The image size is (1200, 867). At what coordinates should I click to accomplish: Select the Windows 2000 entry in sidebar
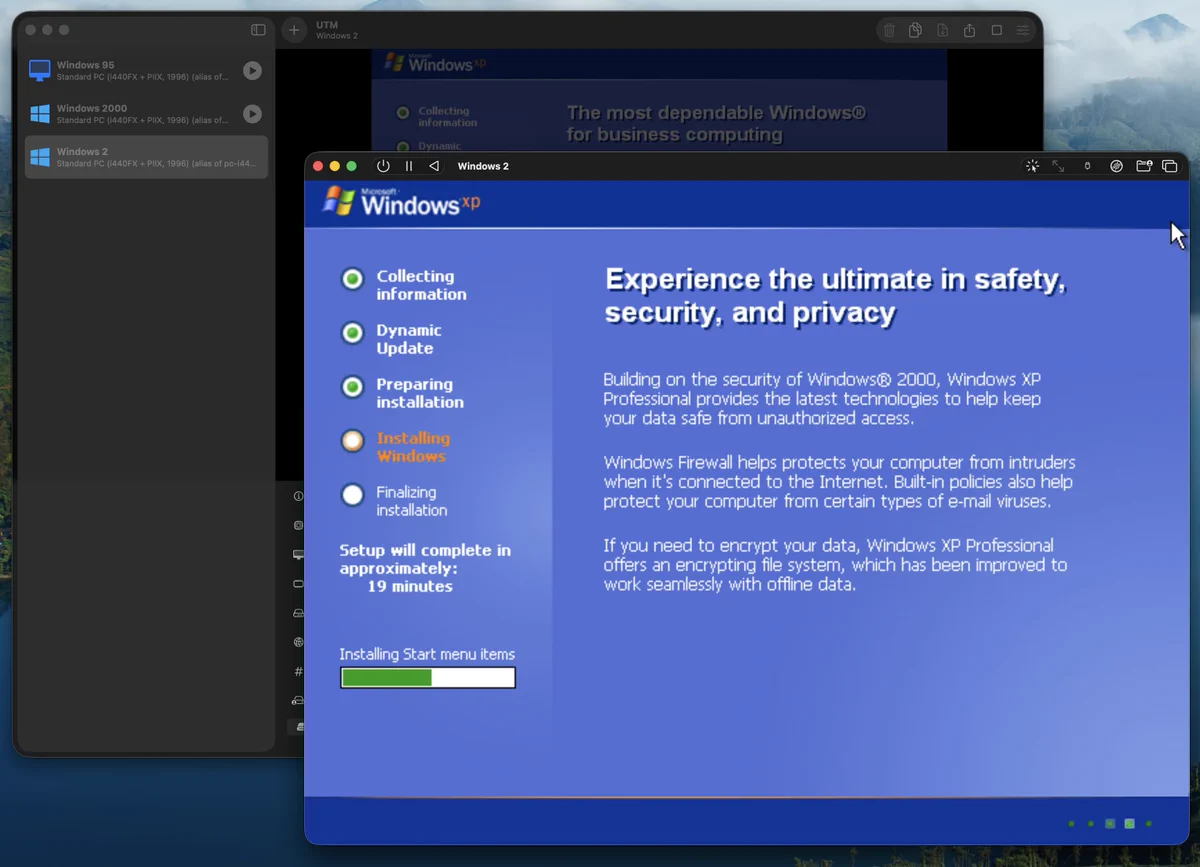coord(146,114)
